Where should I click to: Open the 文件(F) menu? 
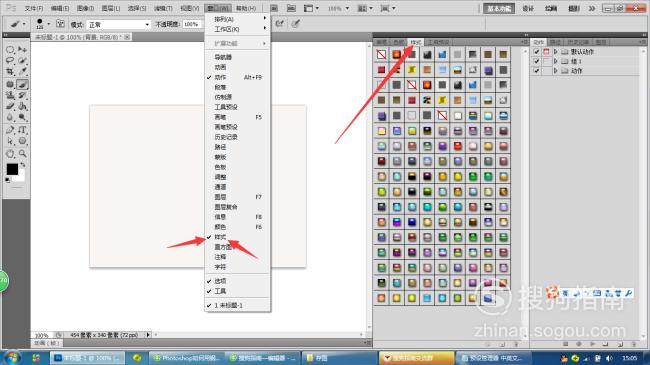tap(34, 8)
